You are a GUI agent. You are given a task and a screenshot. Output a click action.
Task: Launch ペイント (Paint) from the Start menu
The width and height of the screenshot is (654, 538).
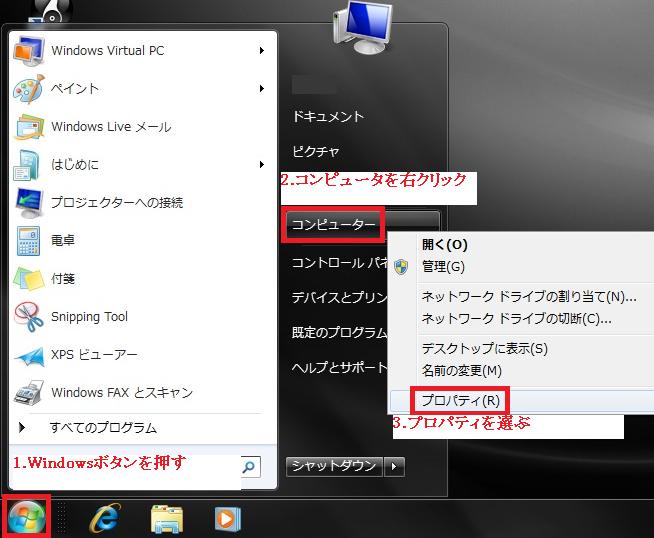75,89
